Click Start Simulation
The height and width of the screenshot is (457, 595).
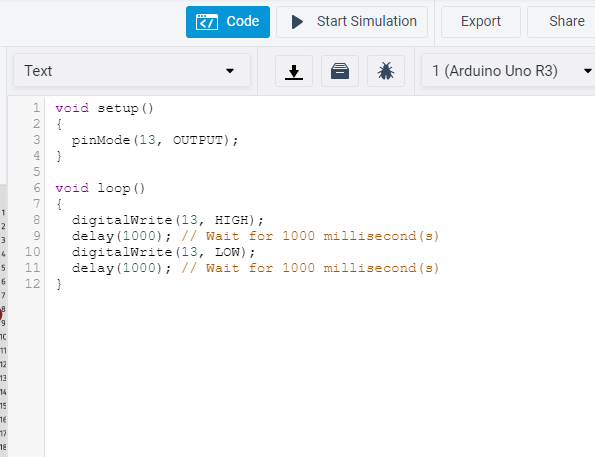(352, 22)
